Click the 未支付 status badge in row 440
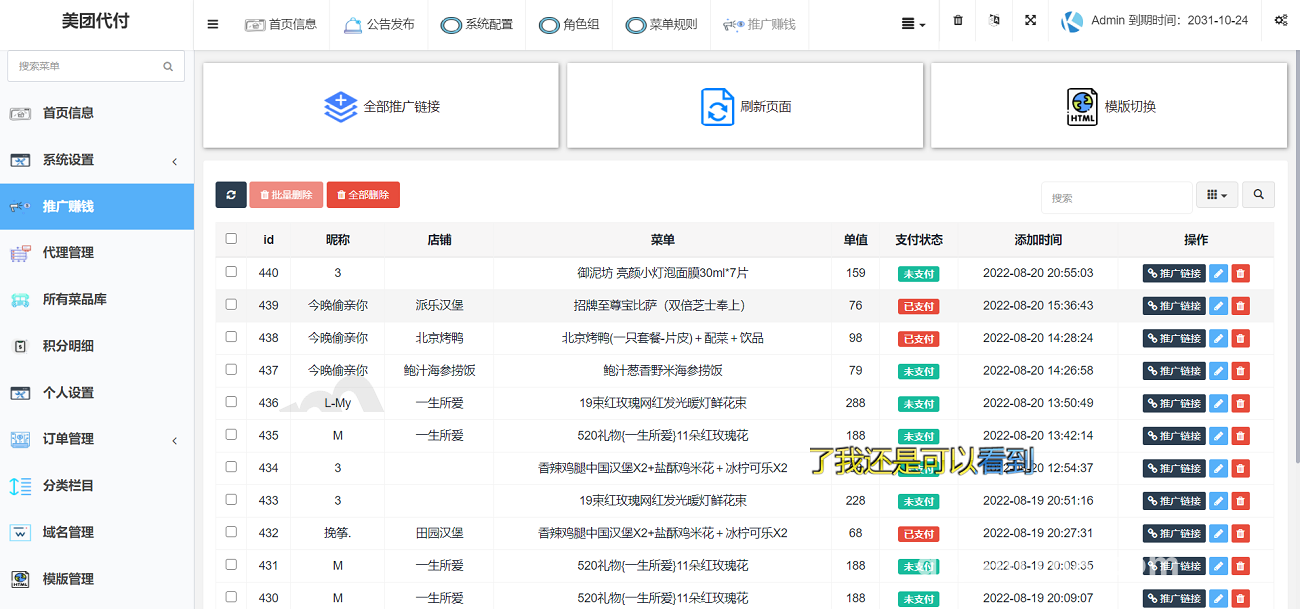This screenshot has width=1300, height=609. click(918, 274)
